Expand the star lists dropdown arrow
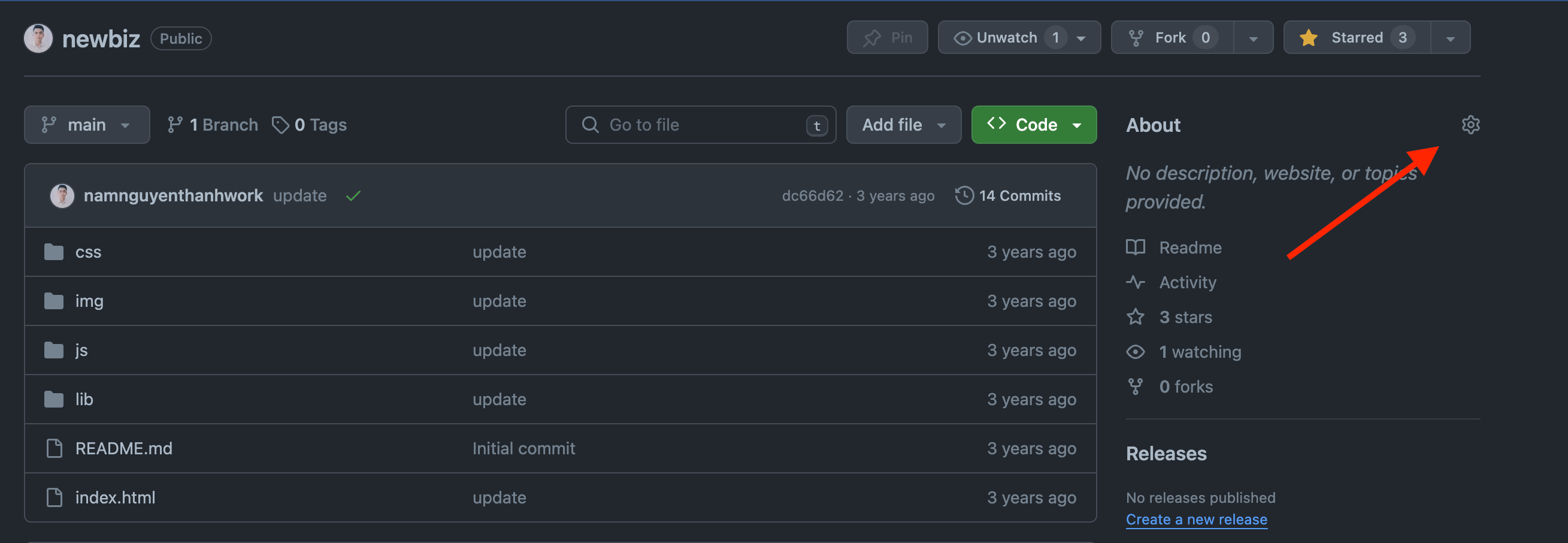Screen dimensions: 1568x543 point(1451,38)
